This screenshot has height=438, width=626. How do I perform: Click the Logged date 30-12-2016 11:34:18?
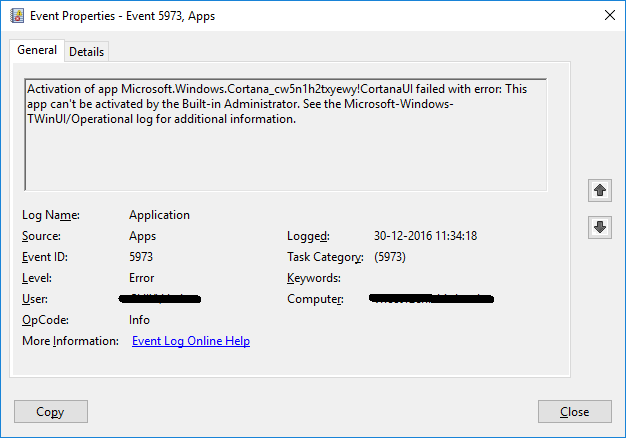[424, 236]
